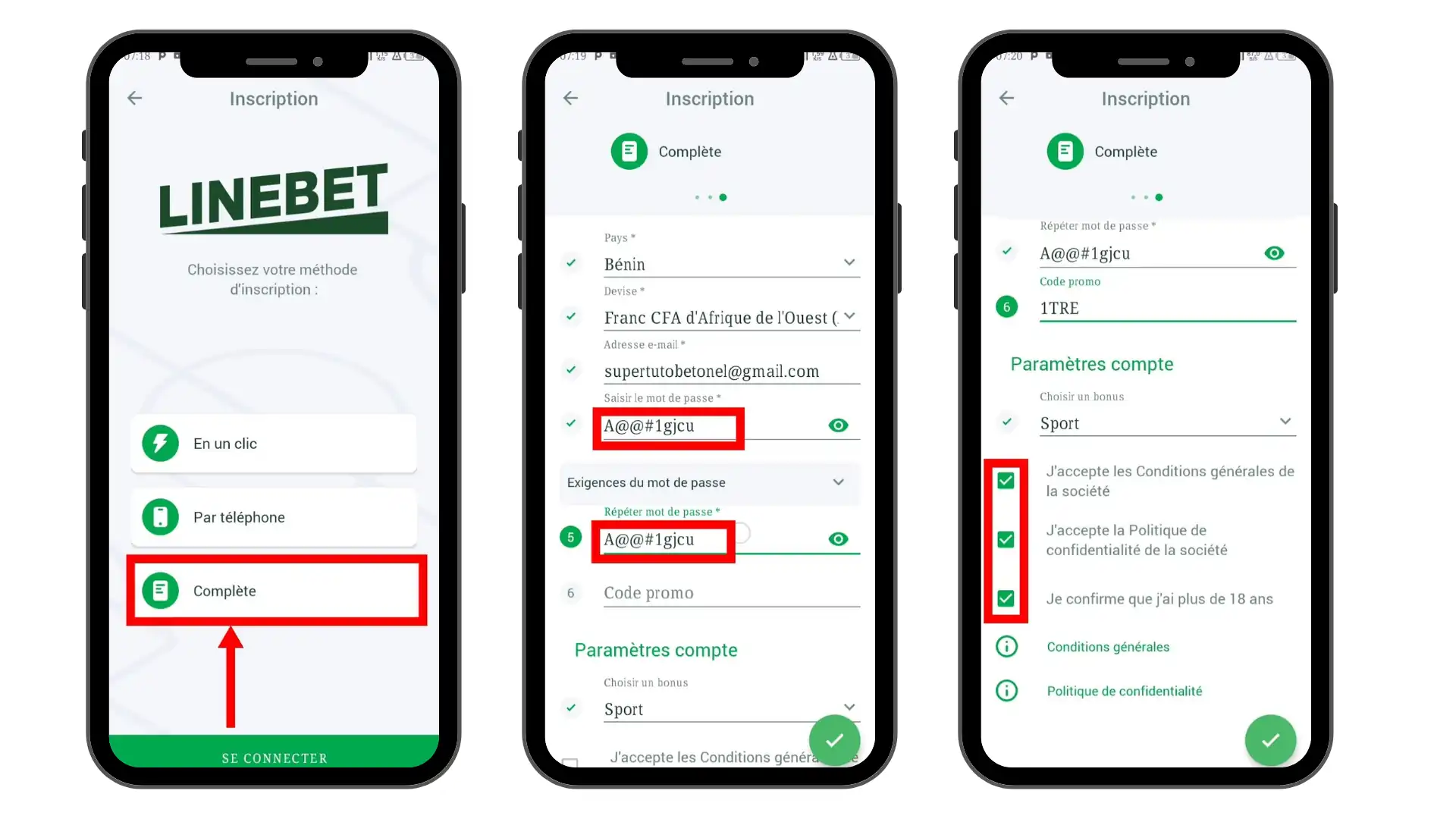Check the J'accepte les Conditions générales checkbox
This screenshot has height=819, width=1456.
click(1005, 479)
